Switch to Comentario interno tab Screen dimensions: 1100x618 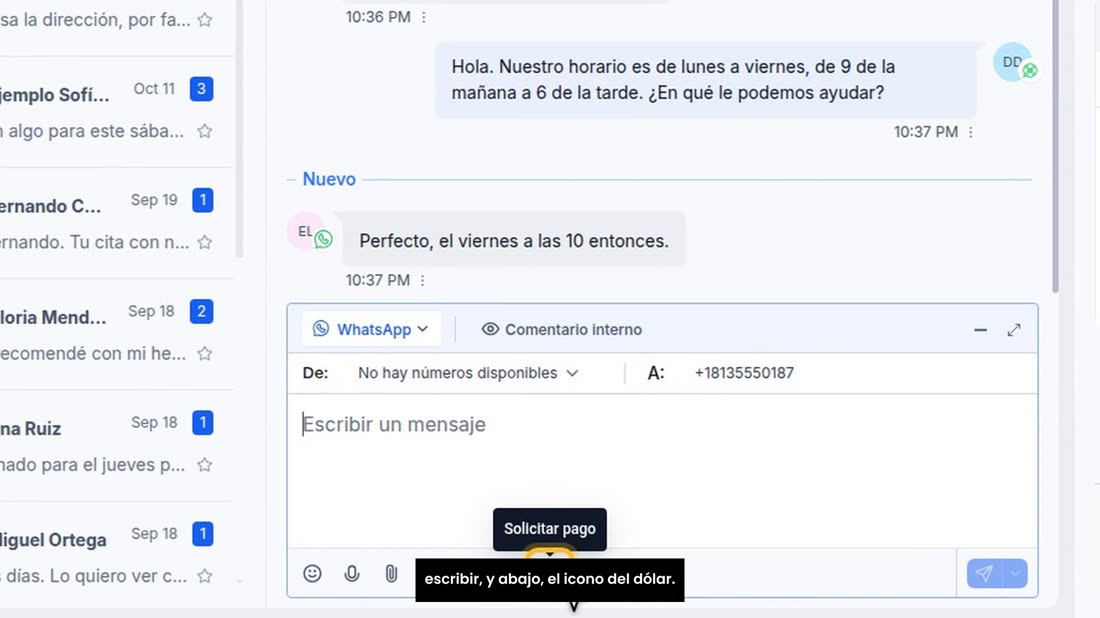point(561,329)
